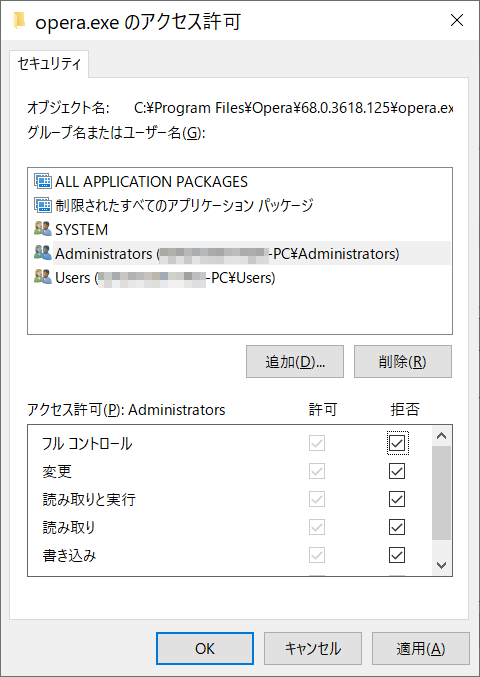Click the 許可 checkbox for 変更
480x677 pixels.
pos(317,471)
